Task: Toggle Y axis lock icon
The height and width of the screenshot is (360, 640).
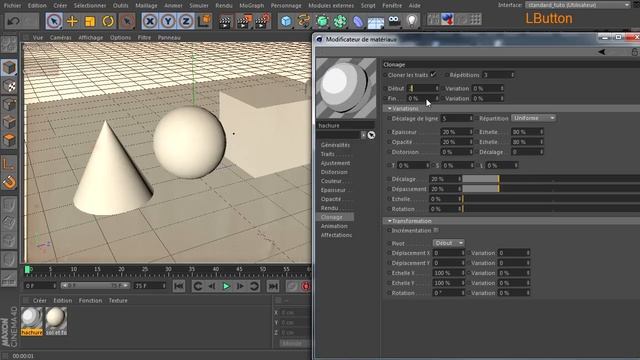Action: point(168,21)
